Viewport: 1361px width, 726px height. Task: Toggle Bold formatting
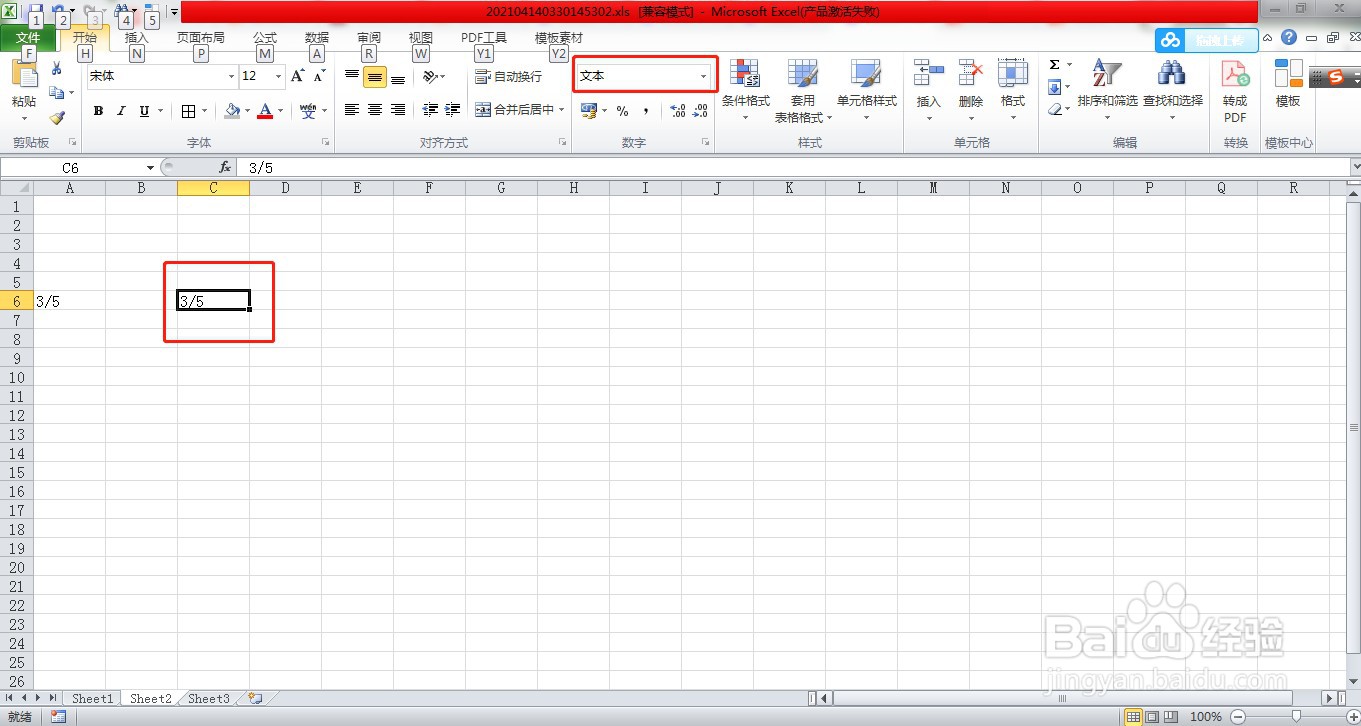point(98,111)
